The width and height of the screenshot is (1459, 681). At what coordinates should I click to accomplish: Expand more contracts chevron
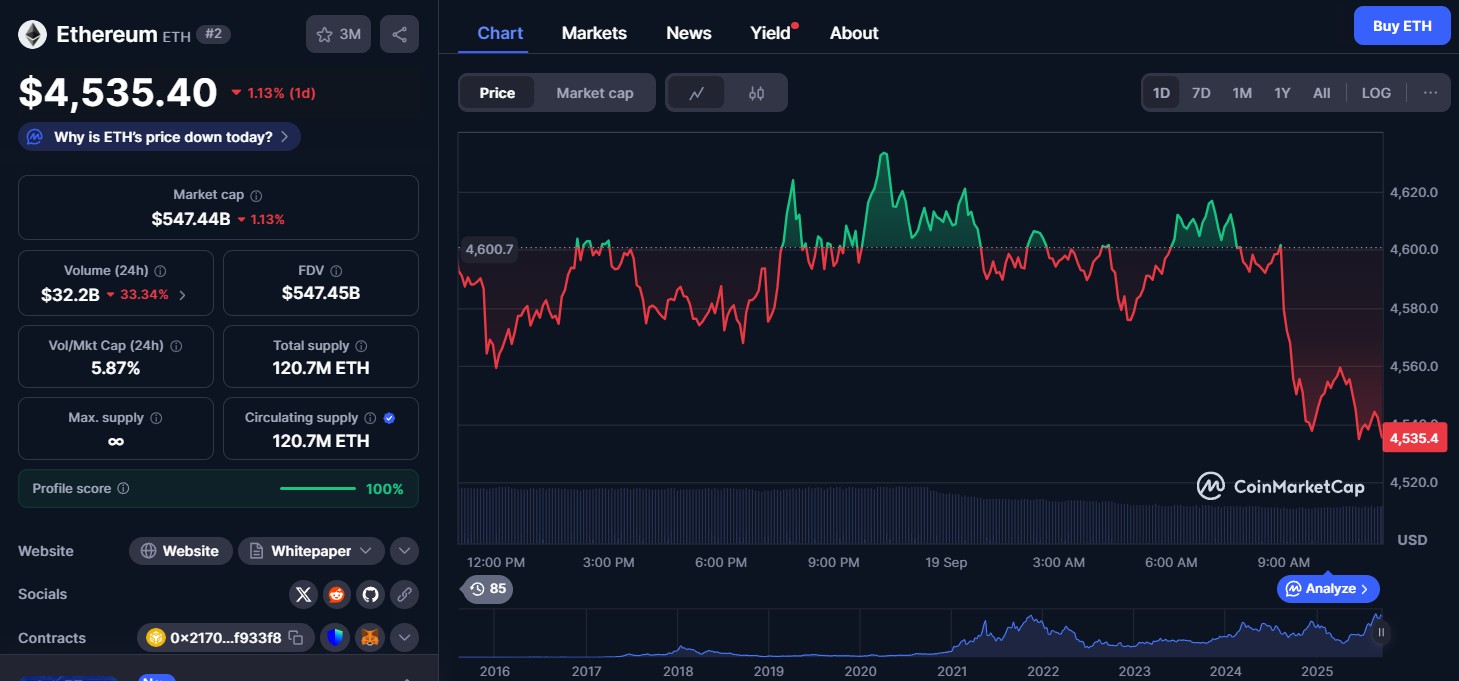click(404, 637)
